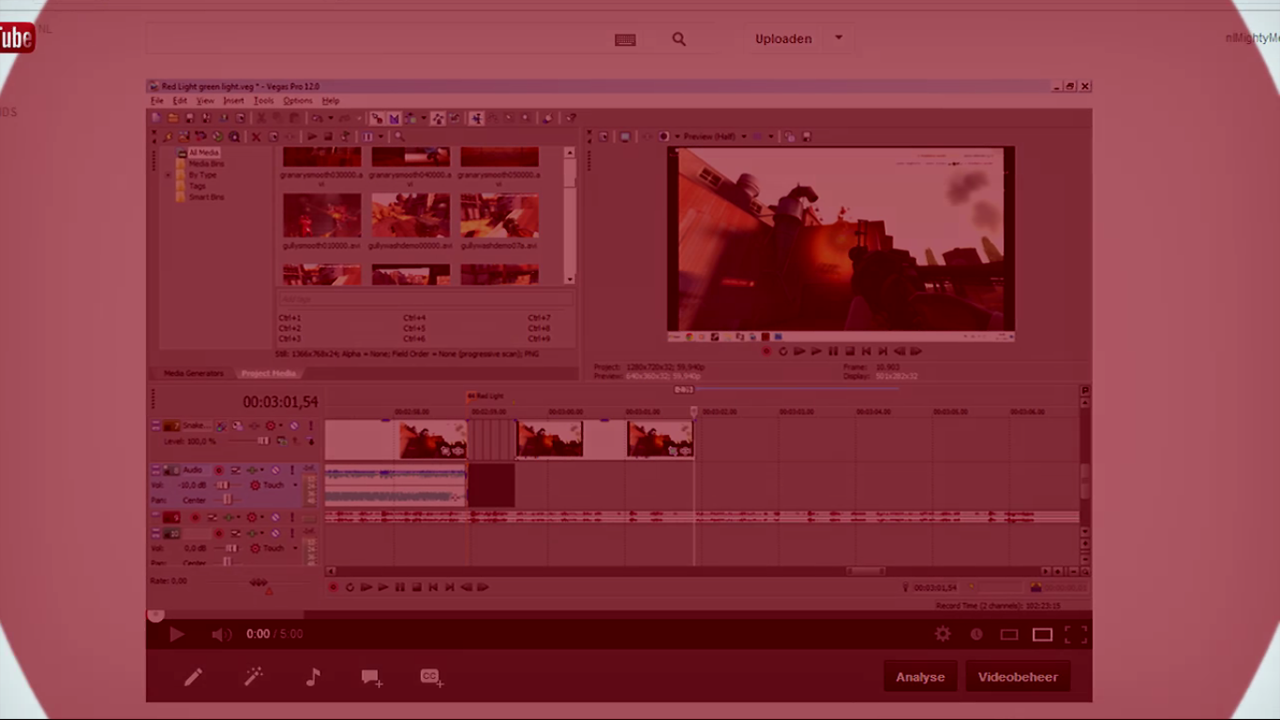Switch to the large player size
This screenshot has width=1280, height=720.
[x=1042, y=634]
